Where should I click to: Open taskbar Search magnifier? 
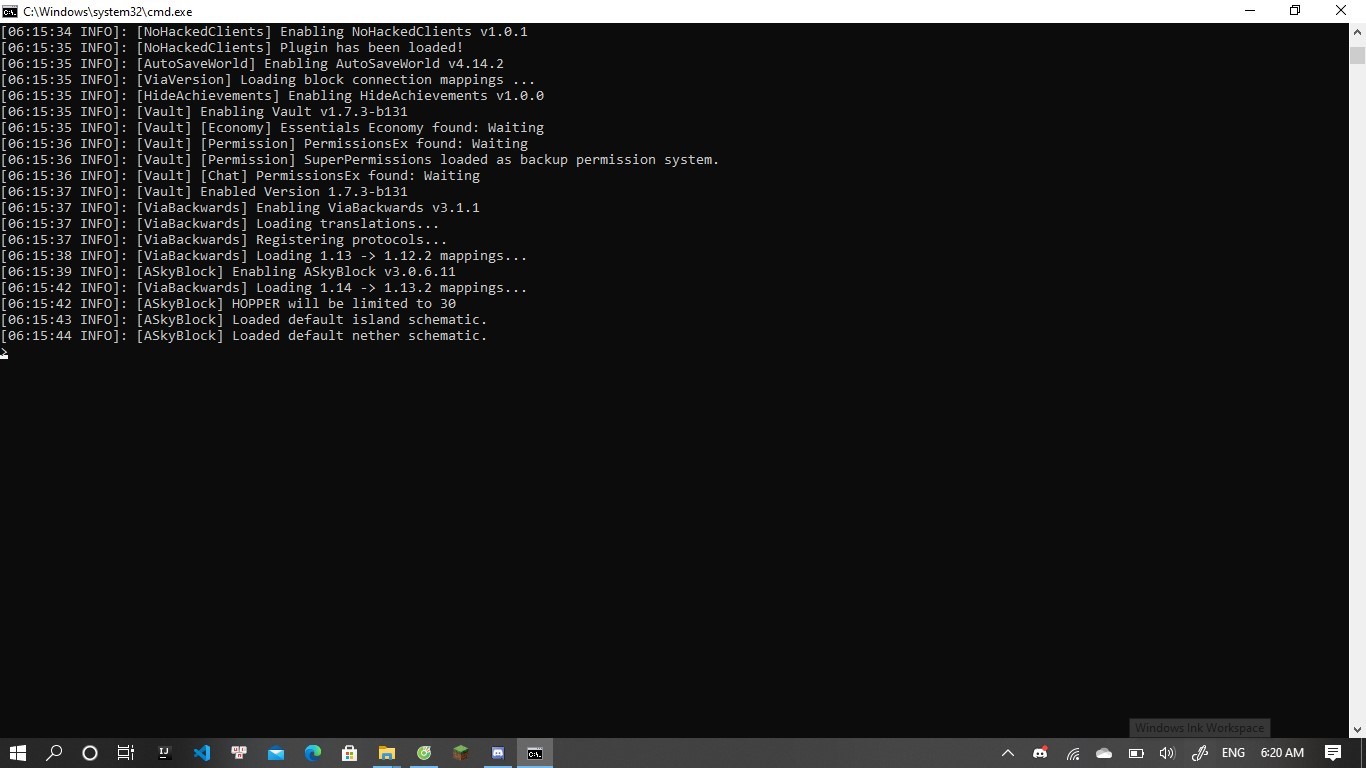click(54, 753)
